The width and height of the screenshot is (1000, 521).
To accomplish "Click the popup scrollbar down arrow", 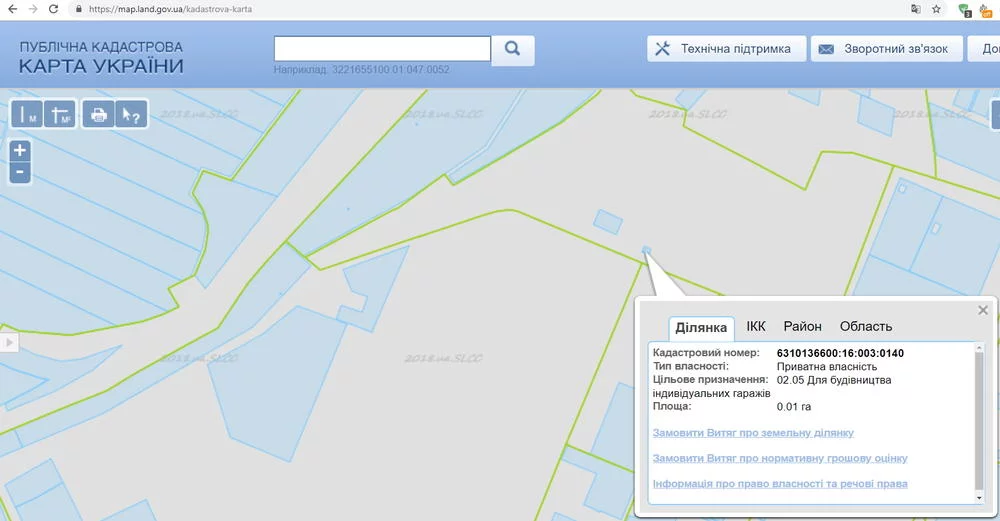I will click(979, 497).
